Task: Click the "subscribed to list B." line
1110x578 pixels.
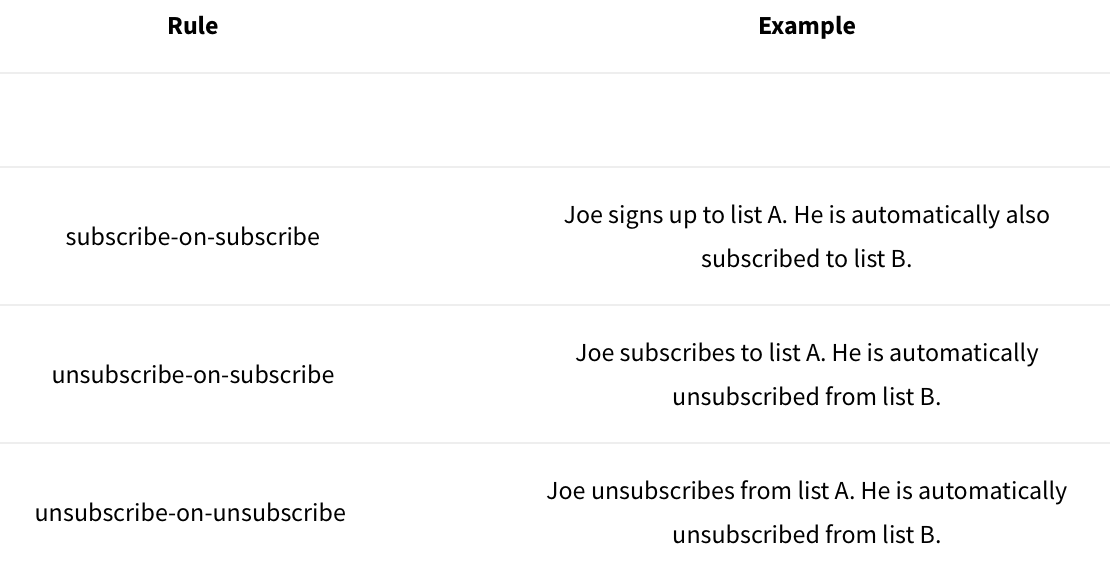Action: click(806, 259)
